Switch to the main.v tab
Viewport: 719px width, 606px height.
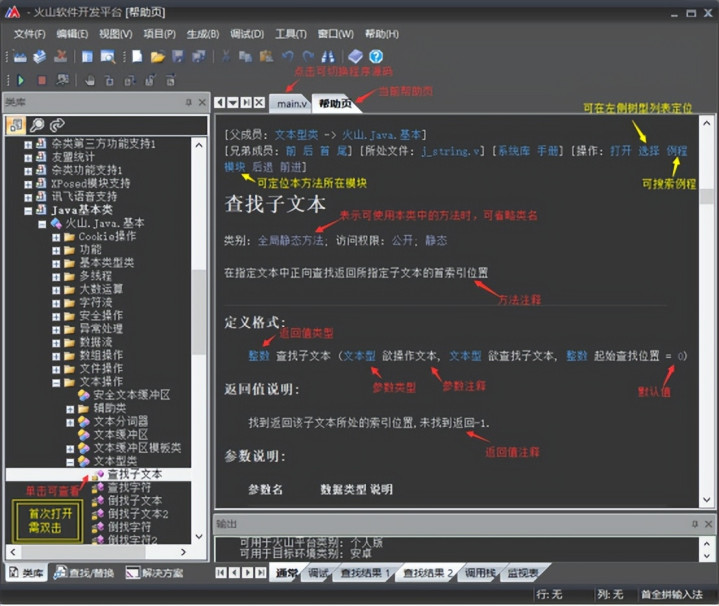292,103
